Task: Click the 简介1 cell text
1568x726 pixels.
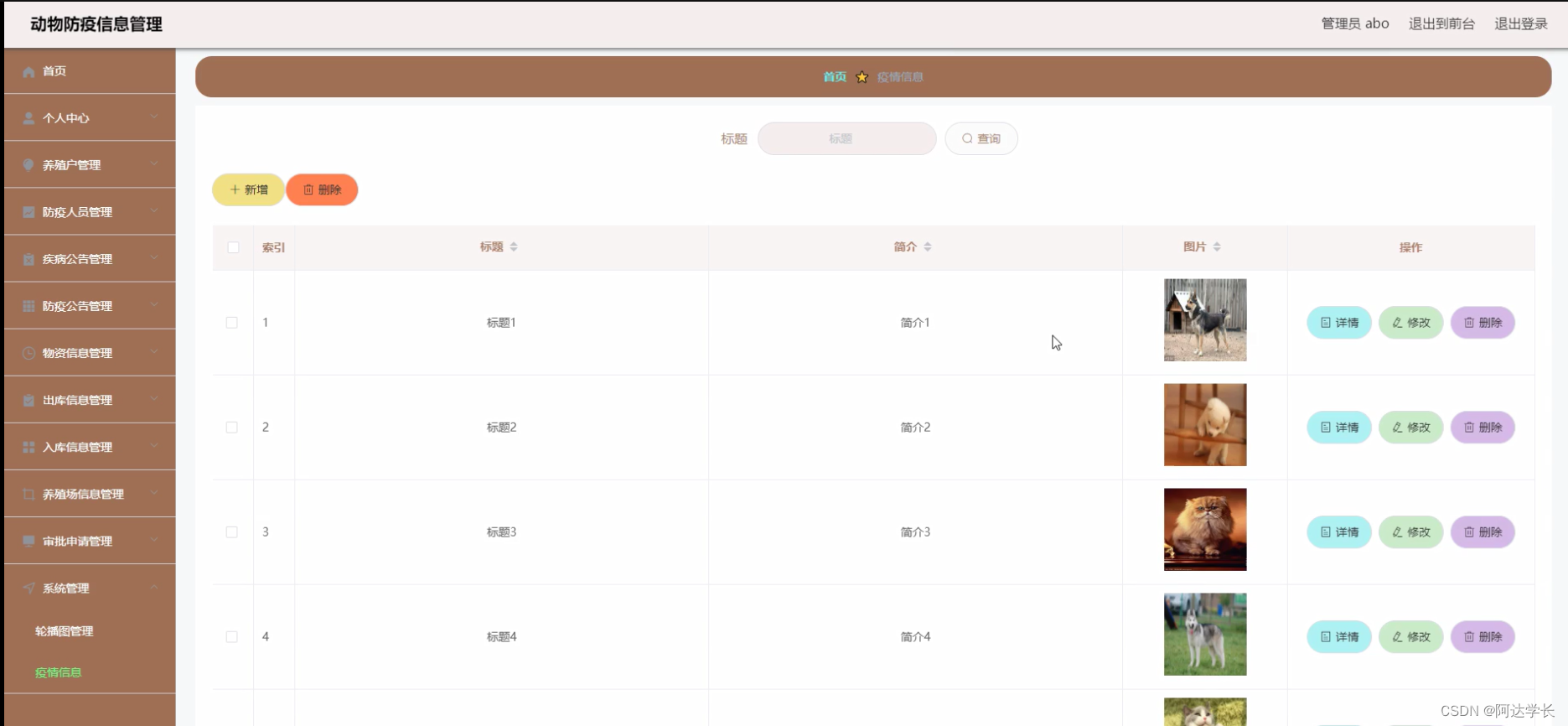Action: point(915,323)
